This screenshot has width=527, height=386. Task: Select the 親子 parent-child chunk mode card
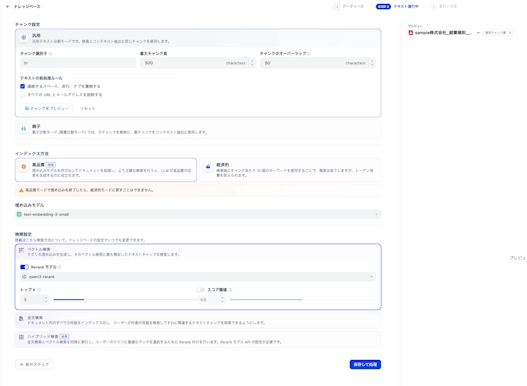pos(198,129)
